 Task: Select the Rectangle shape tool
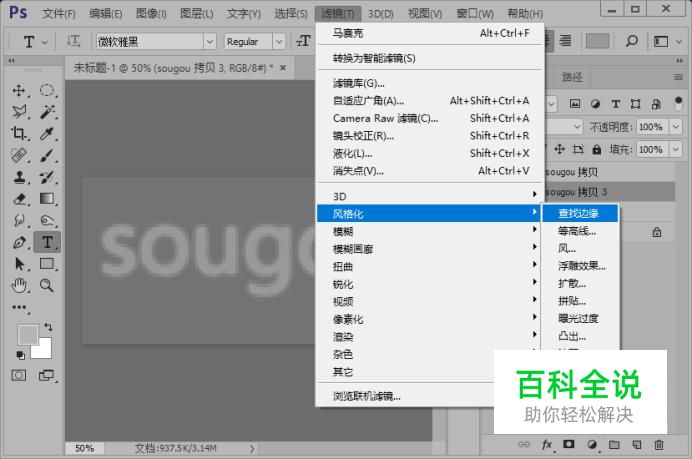[47, 264]
